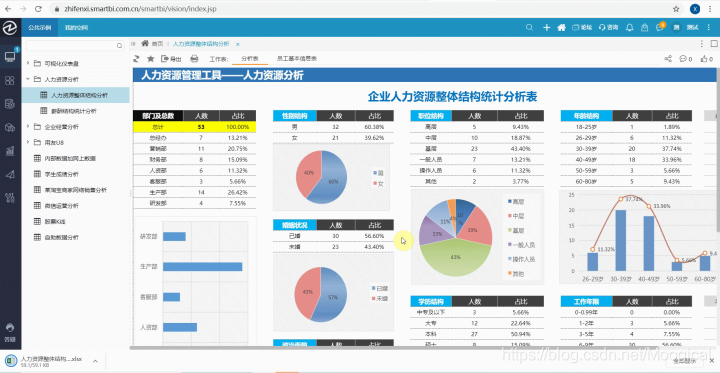Open the monitor display module in sidebar

point(10,57)
